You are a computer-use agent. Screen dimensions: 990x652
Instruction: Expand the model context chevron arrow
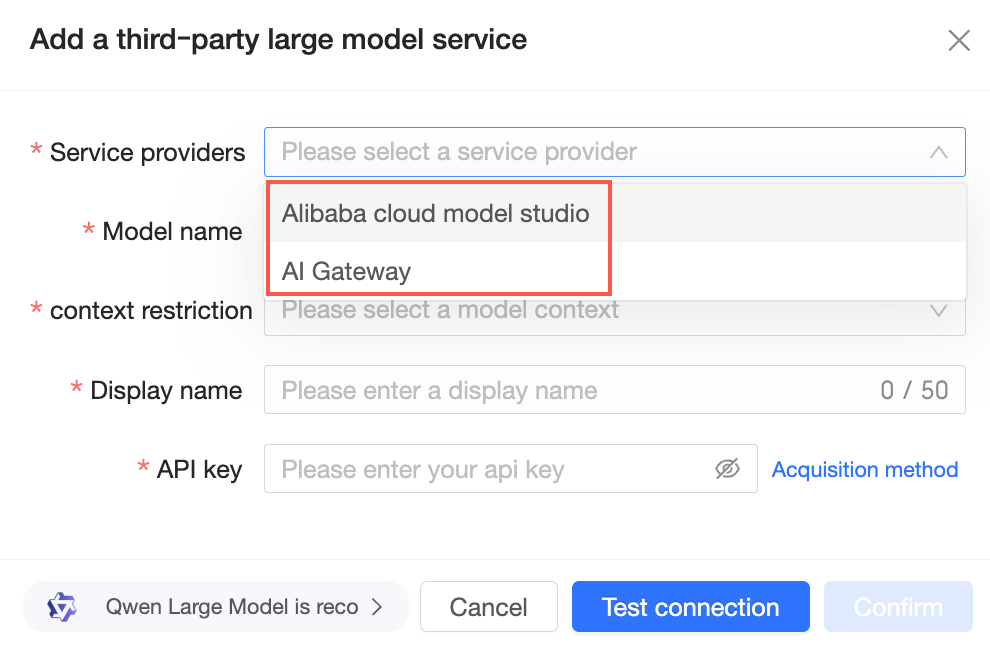[938, 311]
